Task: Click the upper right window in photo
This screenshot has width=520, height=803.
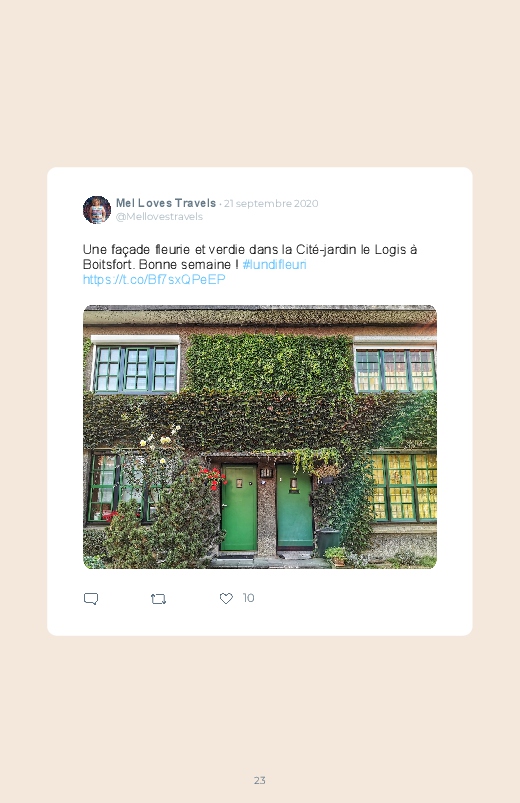Action: tap(396, 371)
